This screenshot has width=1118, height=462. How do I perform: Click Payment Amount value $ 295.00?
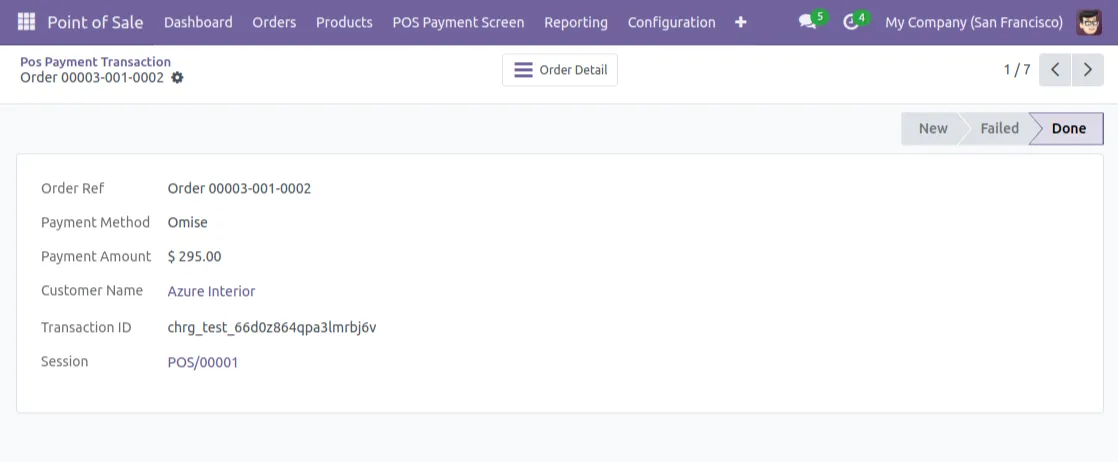coord(195,257)
